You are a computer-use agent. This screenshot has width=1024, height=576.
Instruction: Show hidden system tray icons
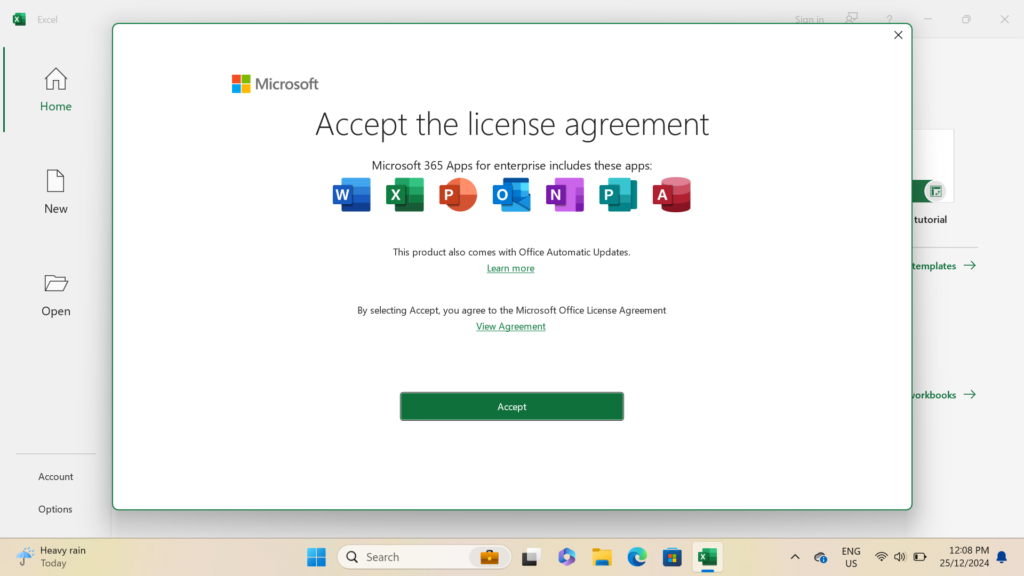point(795,557)
